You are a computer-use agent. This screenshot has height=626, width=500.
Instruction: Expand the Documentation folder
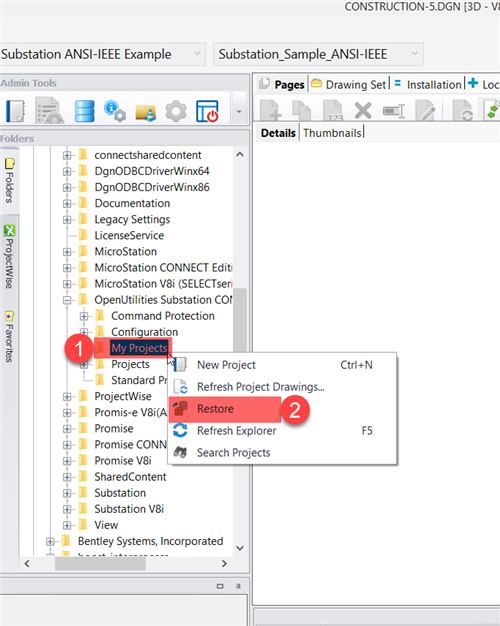(x=67, y=204)
